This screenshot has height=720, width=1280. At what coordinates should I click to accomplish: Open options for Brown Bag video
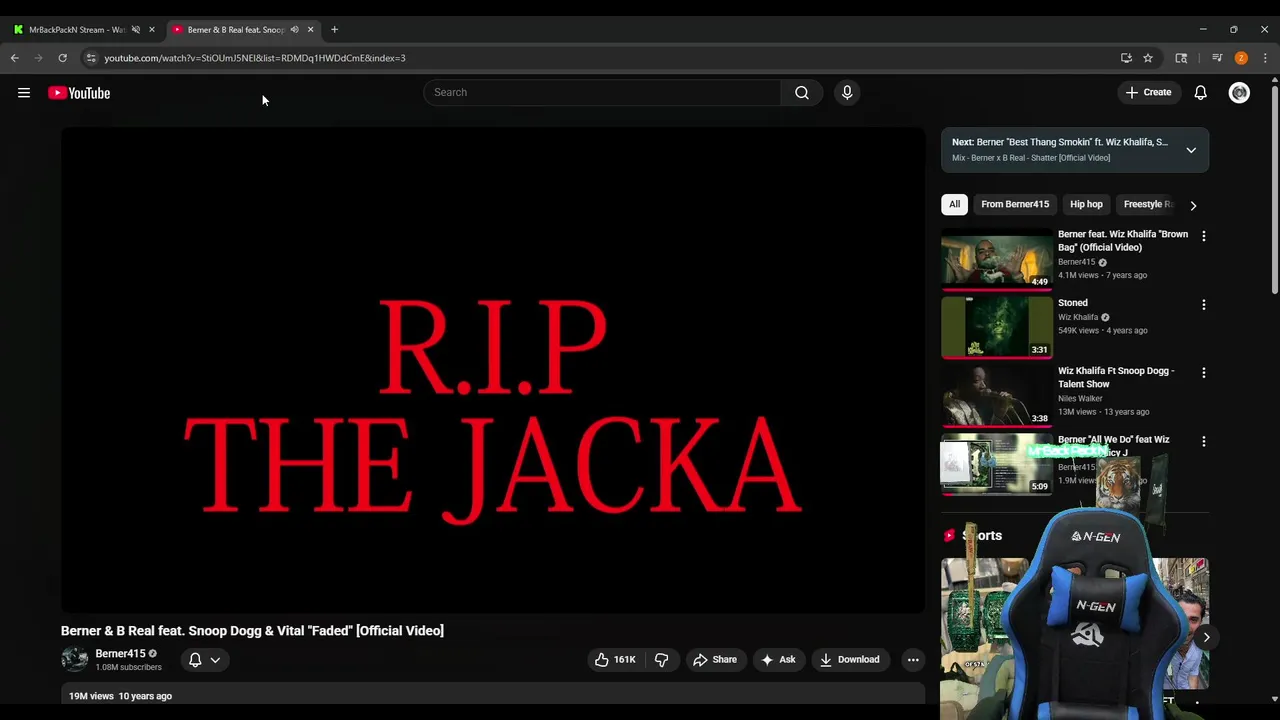click(1203, 236)
